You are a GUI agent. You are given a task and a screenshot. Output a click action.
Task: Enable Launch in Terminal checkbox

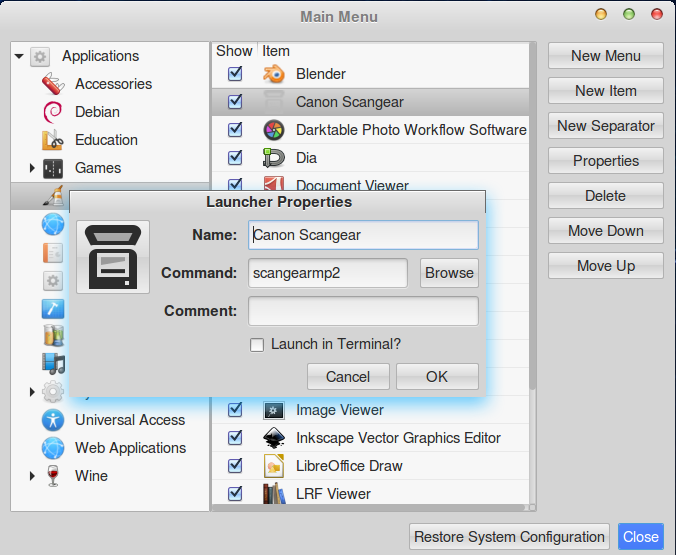(257, 345)
